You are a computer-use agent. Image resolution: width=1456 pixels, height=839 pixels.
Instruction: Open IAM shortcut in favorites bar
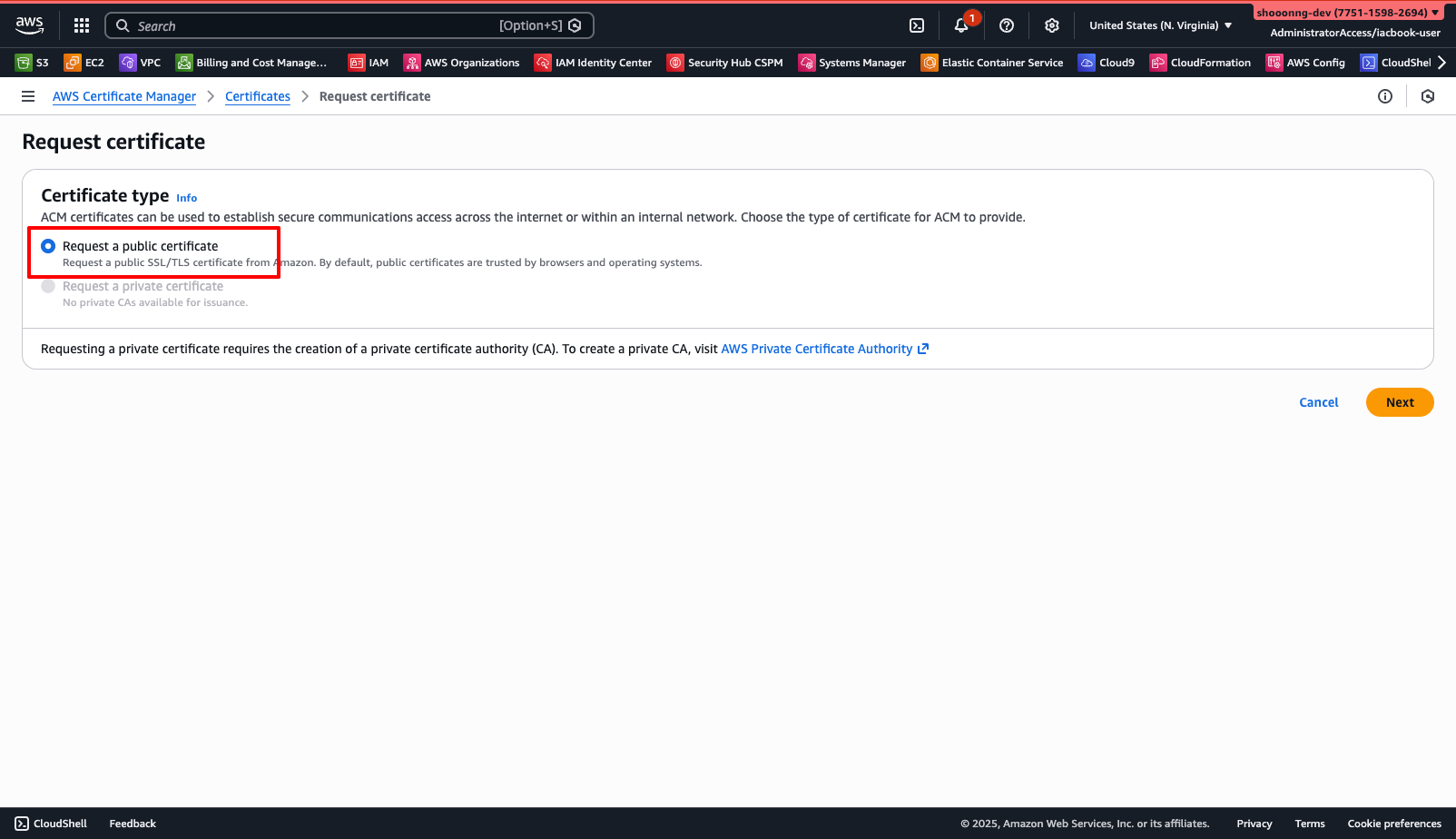(x=369, y=63)
